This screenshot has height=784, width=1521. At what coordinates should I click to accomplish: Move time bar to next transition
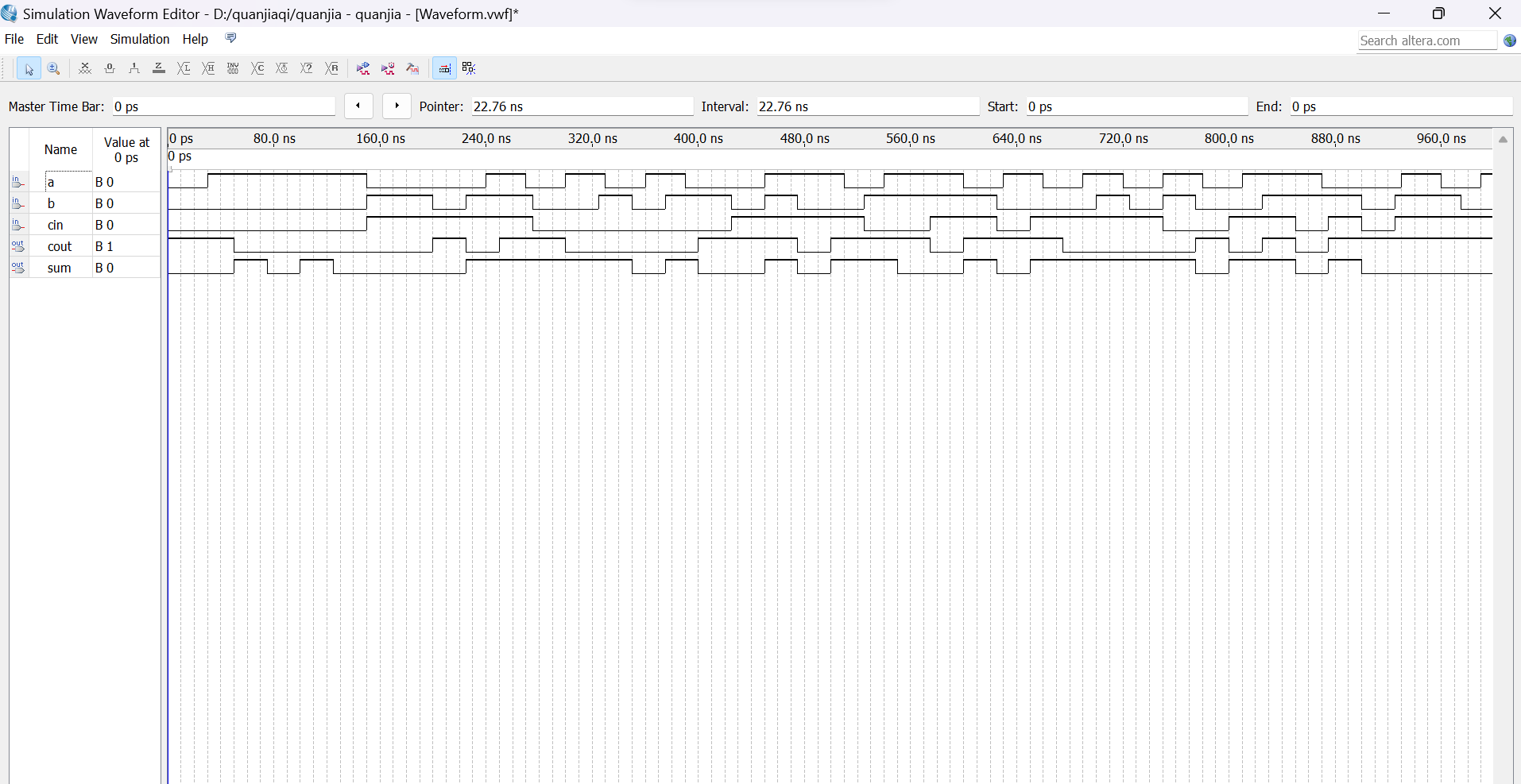[x=397, y=106]
